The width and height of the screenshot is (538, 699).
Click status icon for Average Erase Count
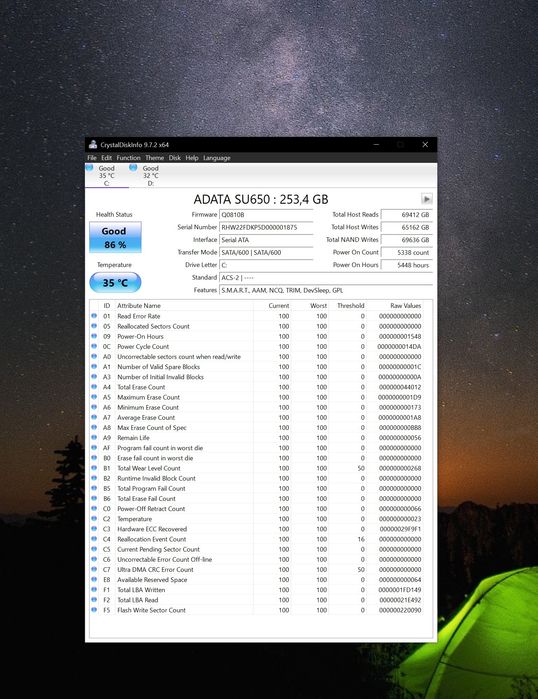click(94, 417)
